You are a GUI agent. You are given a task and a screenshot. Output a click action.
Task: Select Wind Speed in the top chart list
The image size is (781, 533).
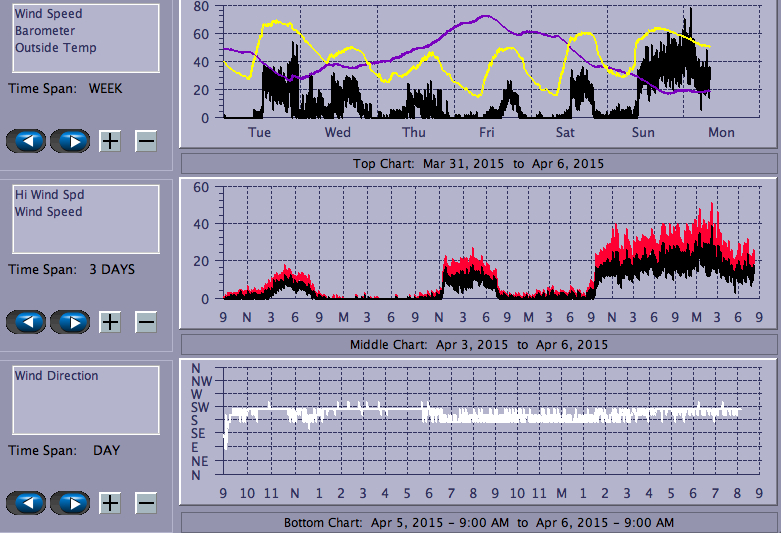[48, 14]
